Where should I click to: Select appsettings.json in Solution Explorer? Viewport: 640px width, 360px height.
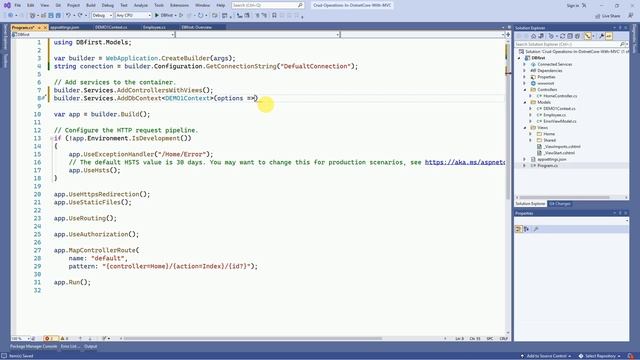(551, 159)
